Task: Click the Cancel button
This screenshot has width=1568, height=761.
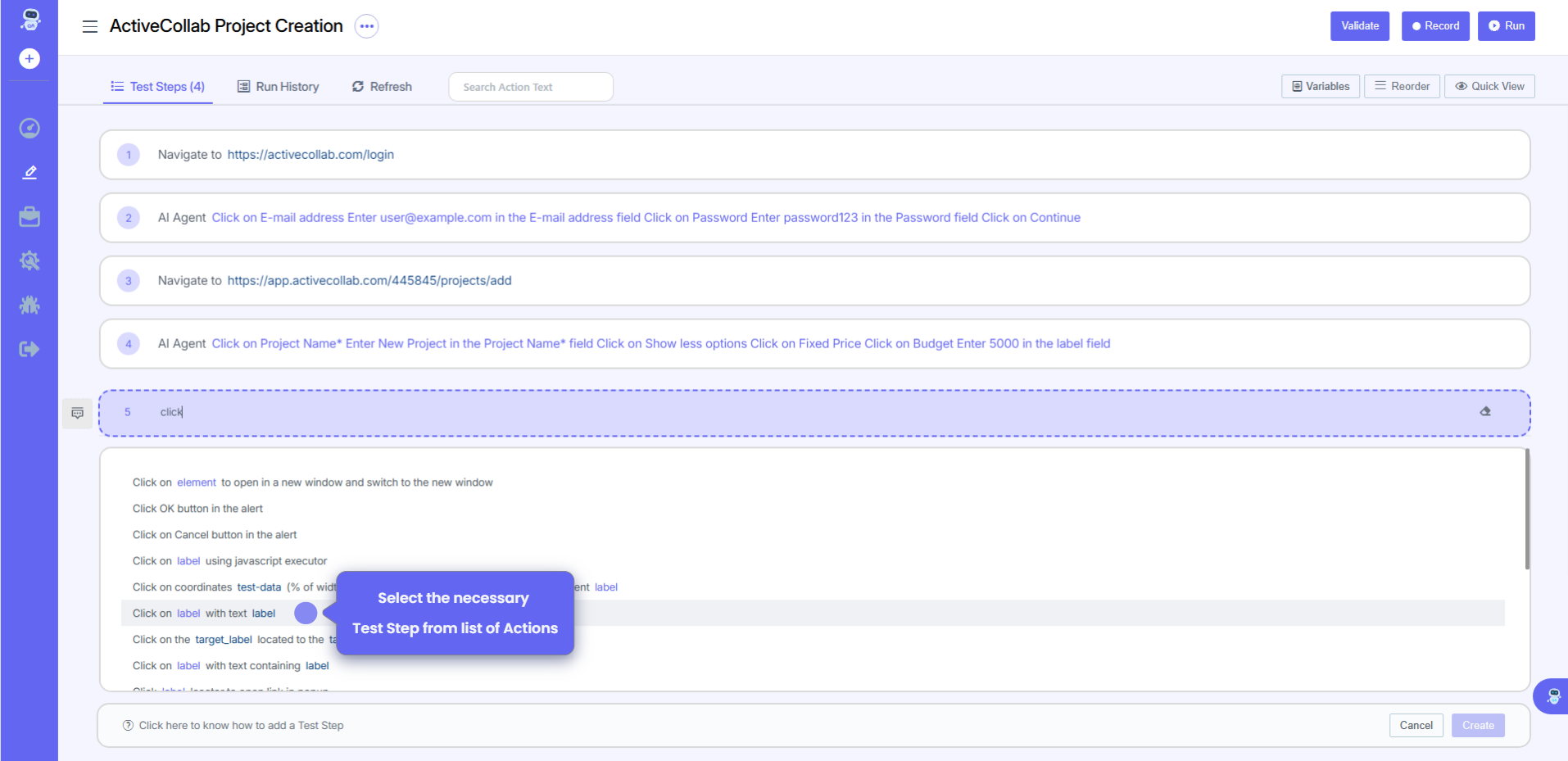Action: point(1416,726)
